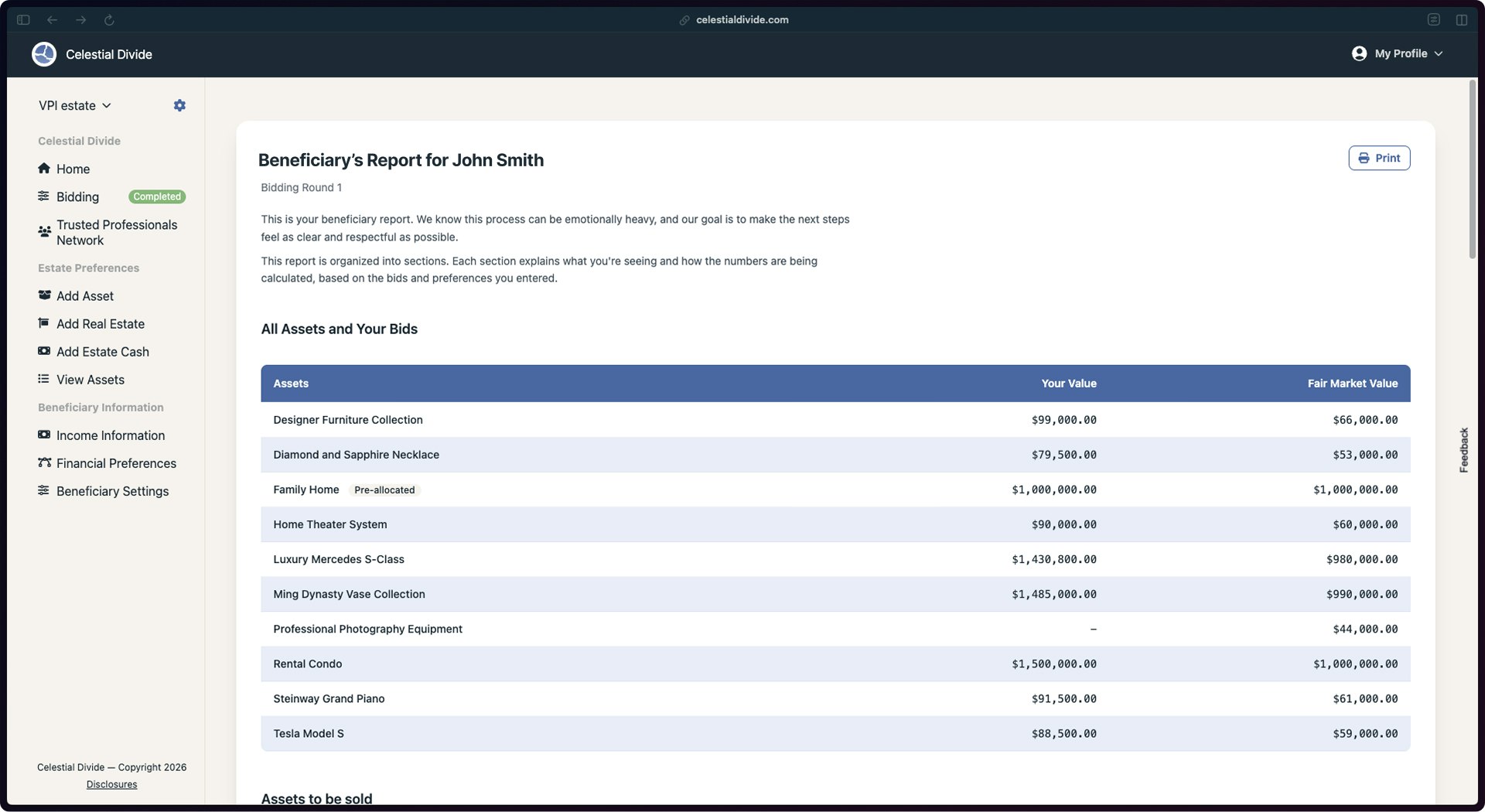Click Ming Dynasty Vase Collection row name
This screenshot has height=812, width=1485.
coord(349,593)
